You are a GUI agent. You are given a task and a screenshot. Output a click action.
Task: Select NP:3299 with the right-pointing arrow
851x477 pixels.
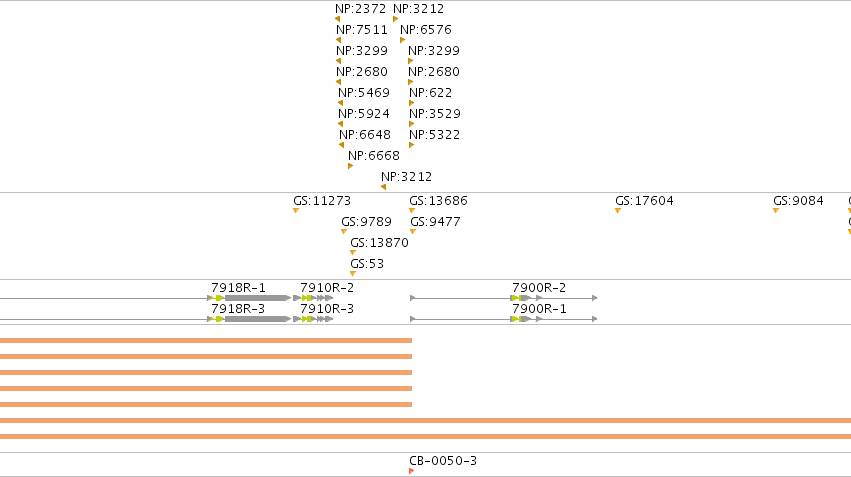tap(434, 51)
